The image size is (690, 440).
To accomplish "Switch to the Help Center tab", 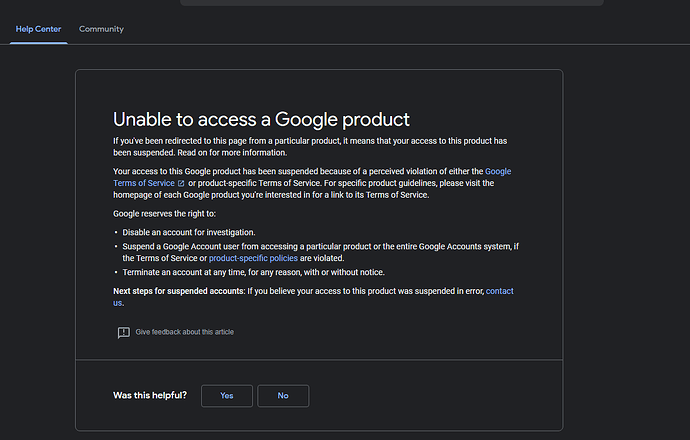I will point(38,29).
